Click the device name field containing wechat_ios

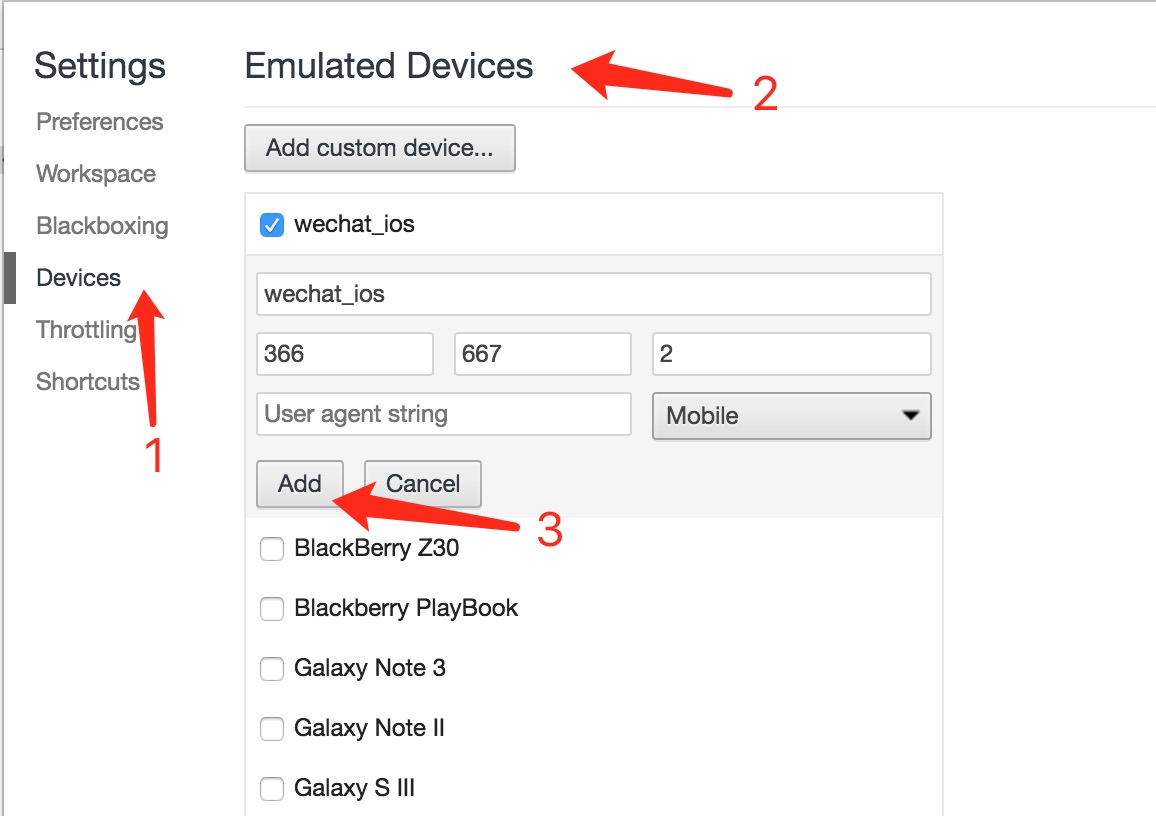(x=593, y=294)
